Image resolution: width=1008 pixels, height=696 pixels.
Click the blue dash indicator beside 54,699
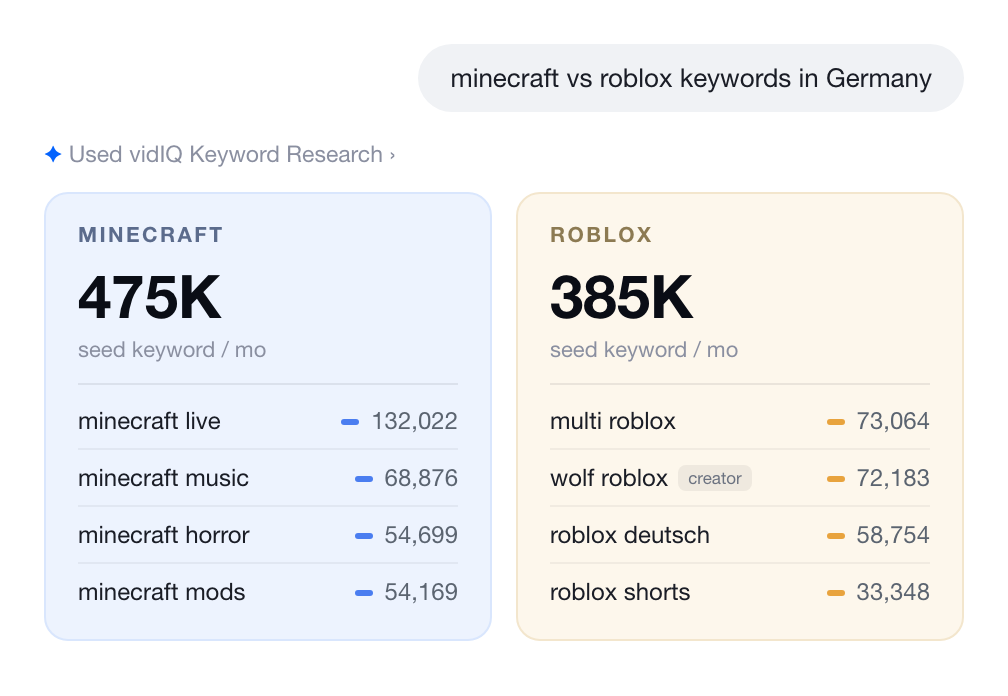(x=364, y=536)
